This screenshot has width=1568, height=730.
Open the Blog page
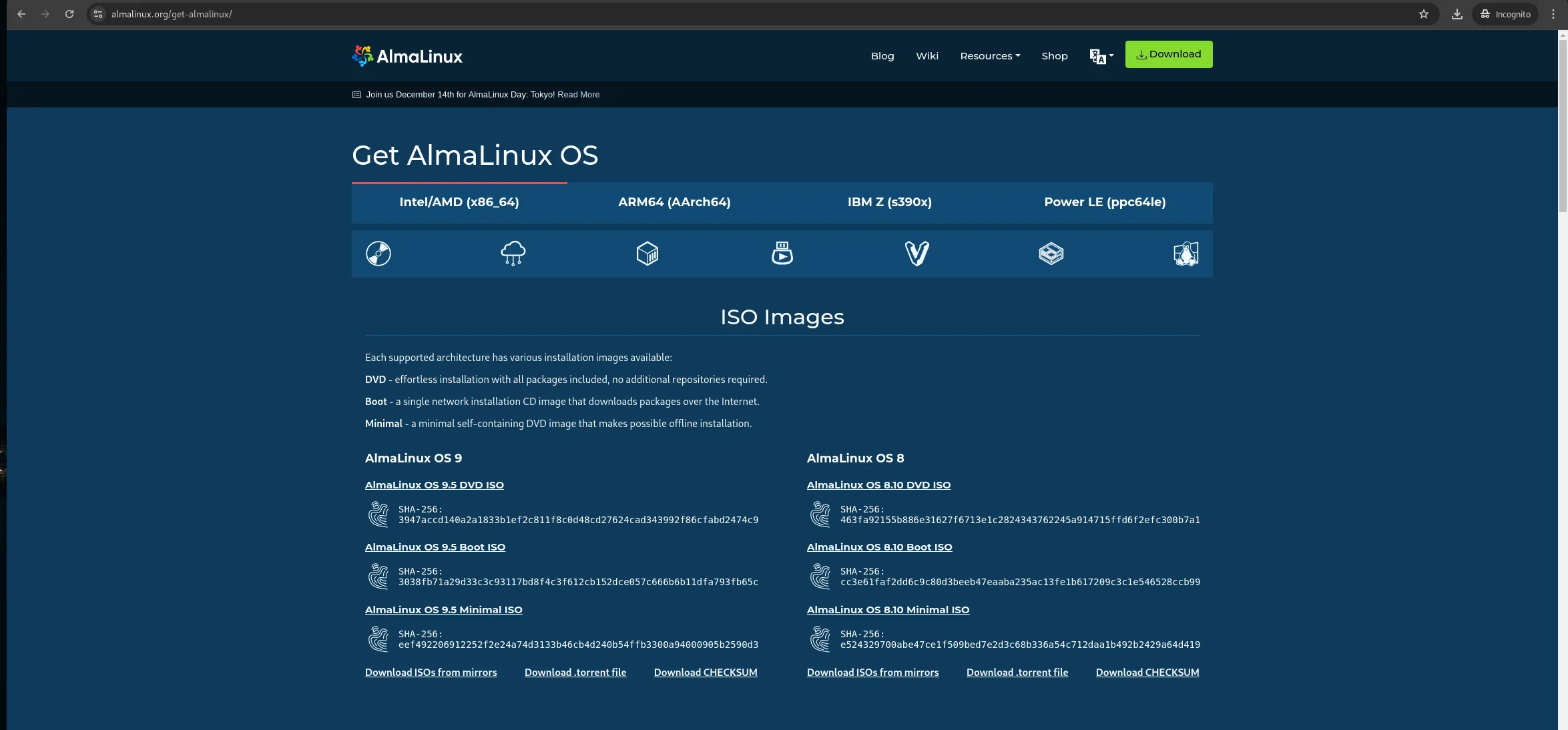point(882,56)
